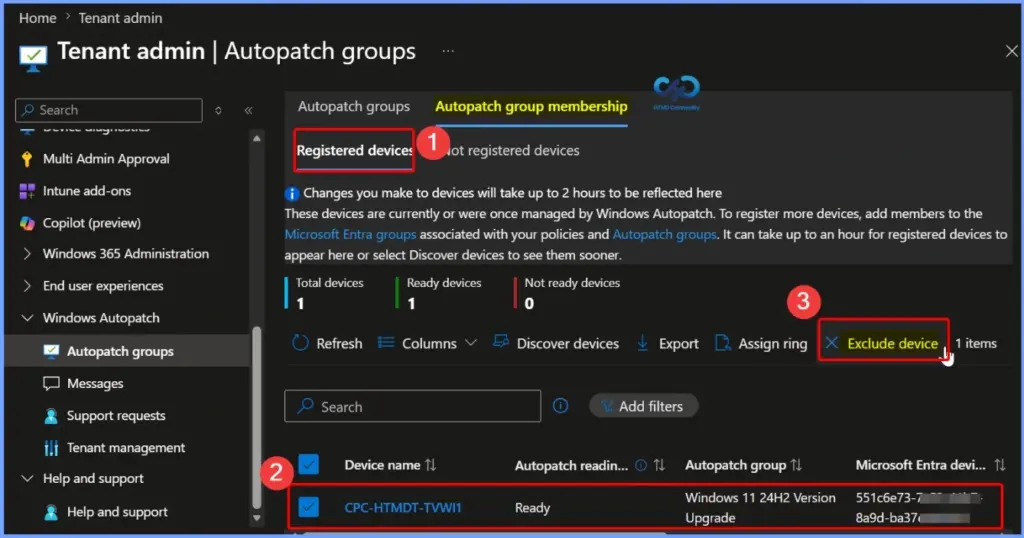Collapse the sidebar with double chevron
This screenshot has width=1024, height=538.
pos(248,110)
